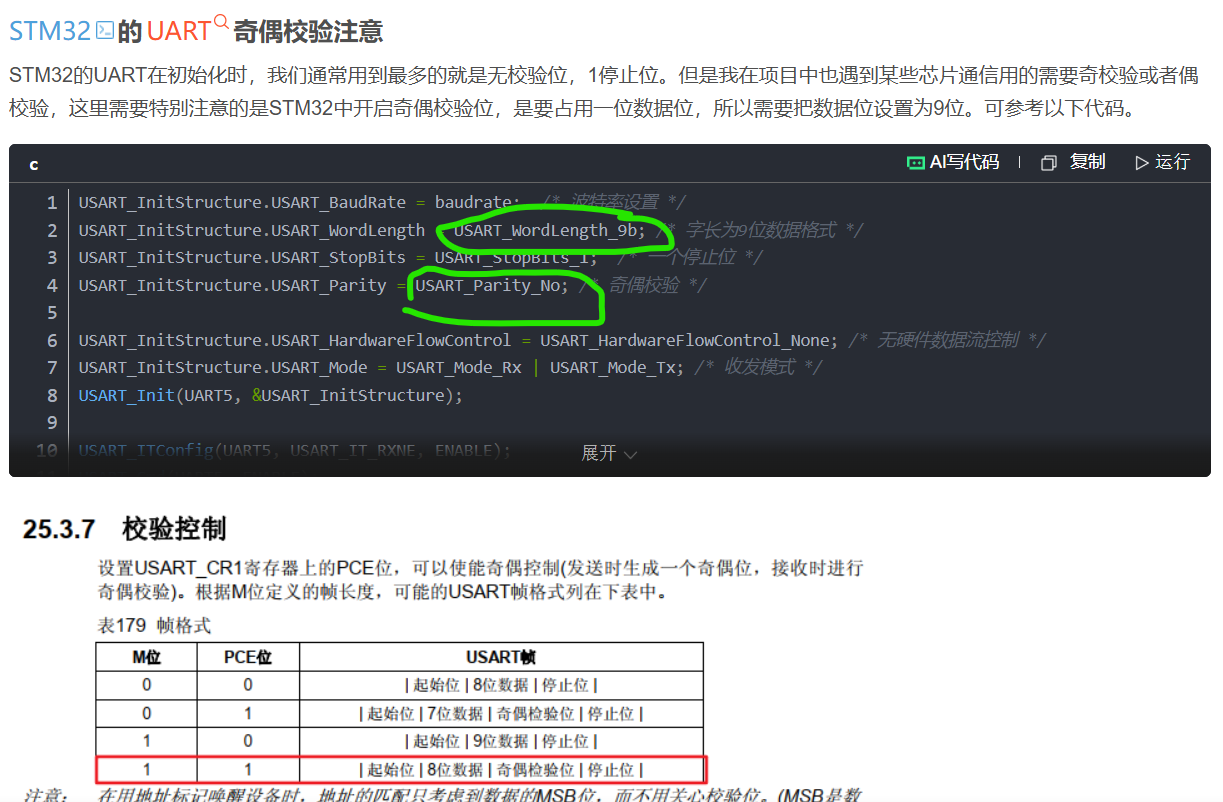Click the copy icon in code header
This screenshot has height=802, width=1223.
point(1049,163)
